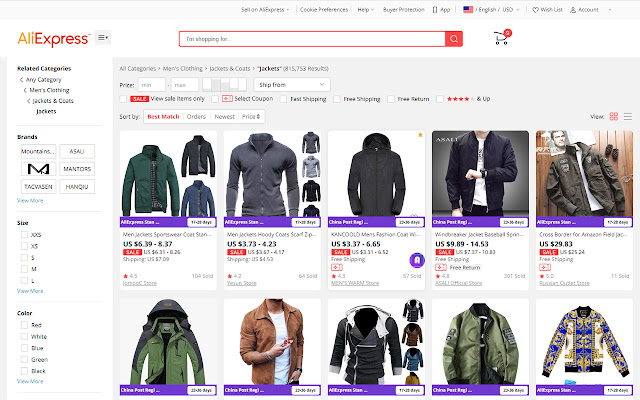
Task: Open the categories hamburger menu icon
Action: click(103, 38)
